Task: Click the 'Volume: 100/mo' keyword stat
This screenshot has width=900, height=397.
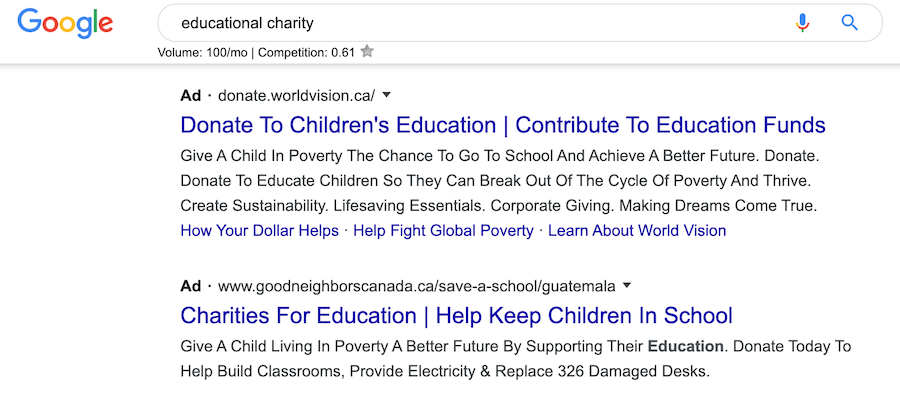Action: click(203, 53)
